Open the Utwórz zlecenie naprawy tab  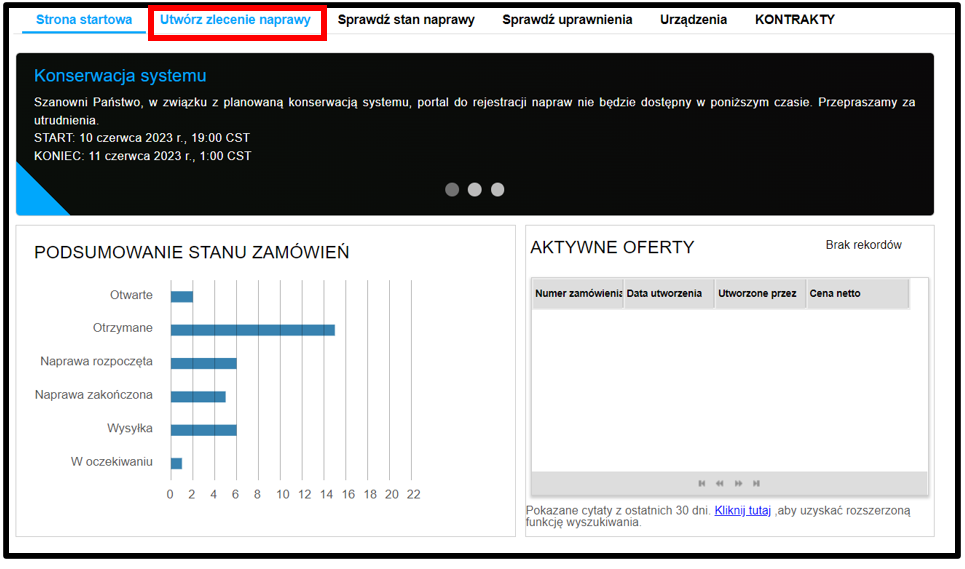click(235, 20)
